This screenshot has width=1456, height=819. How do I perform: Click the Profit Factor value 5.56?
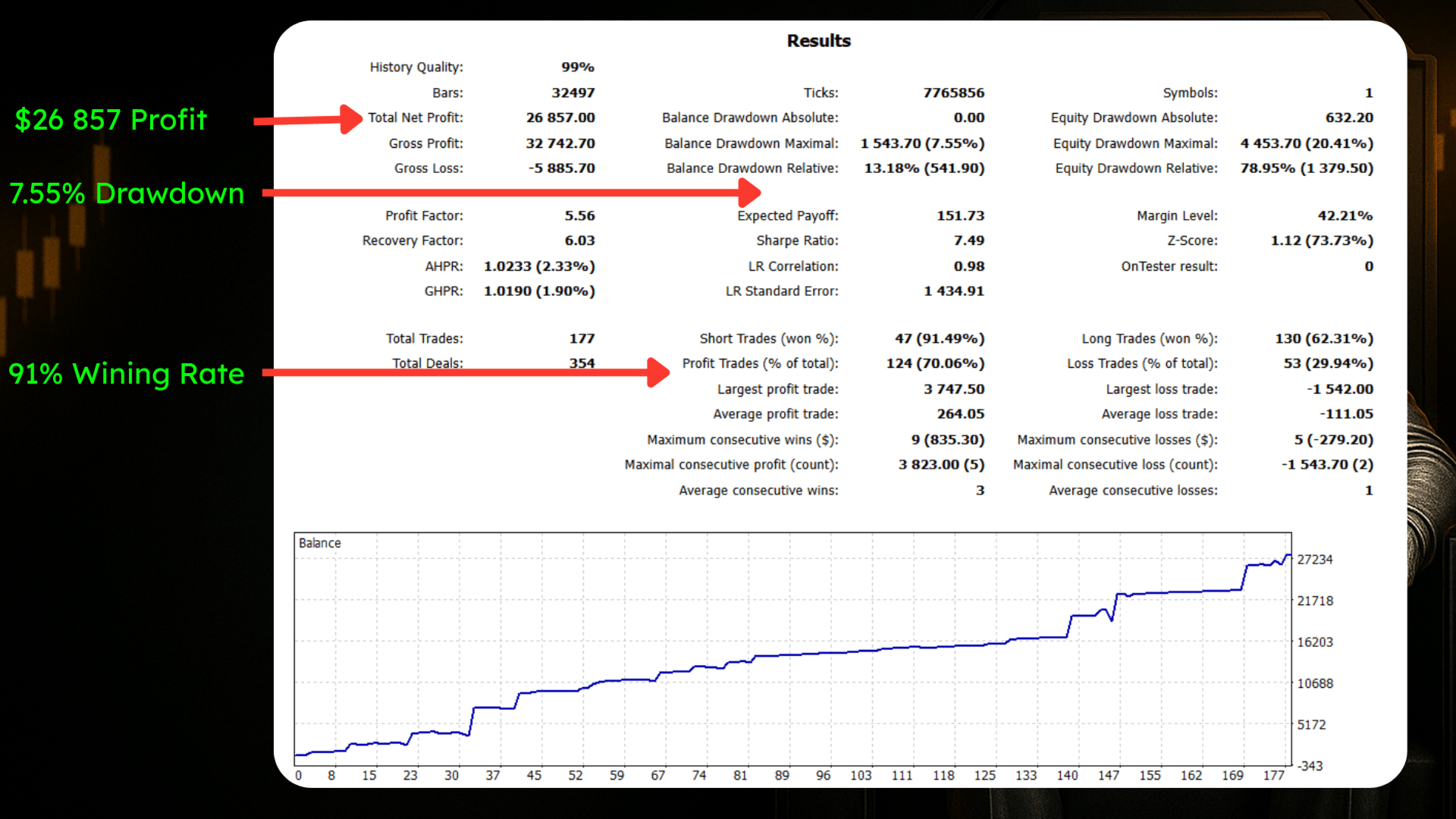pos(579,215)
